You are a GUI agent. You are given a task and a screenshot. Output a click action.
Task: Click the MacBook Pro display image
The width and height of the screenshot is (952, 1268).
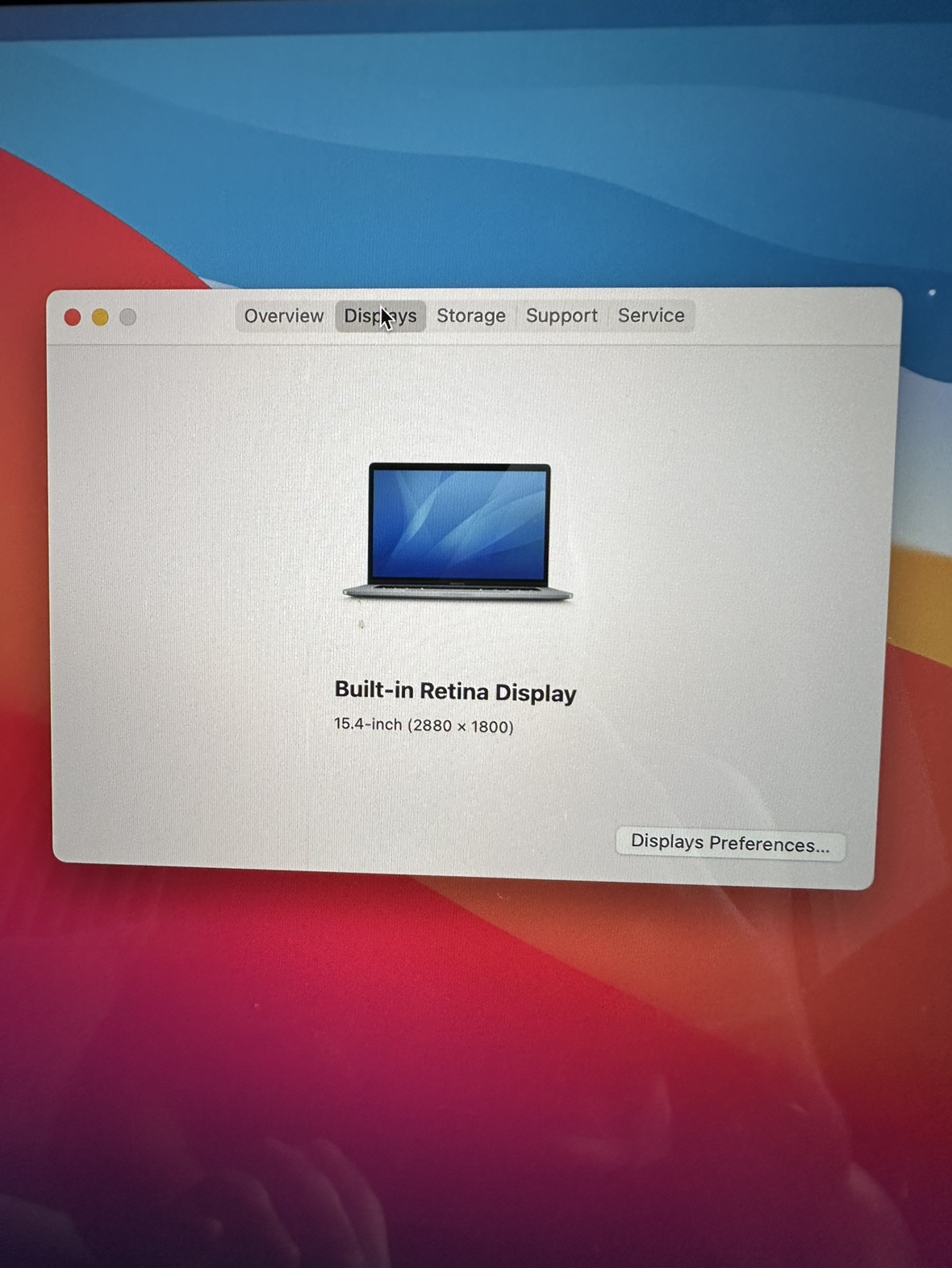pos(458,532)
